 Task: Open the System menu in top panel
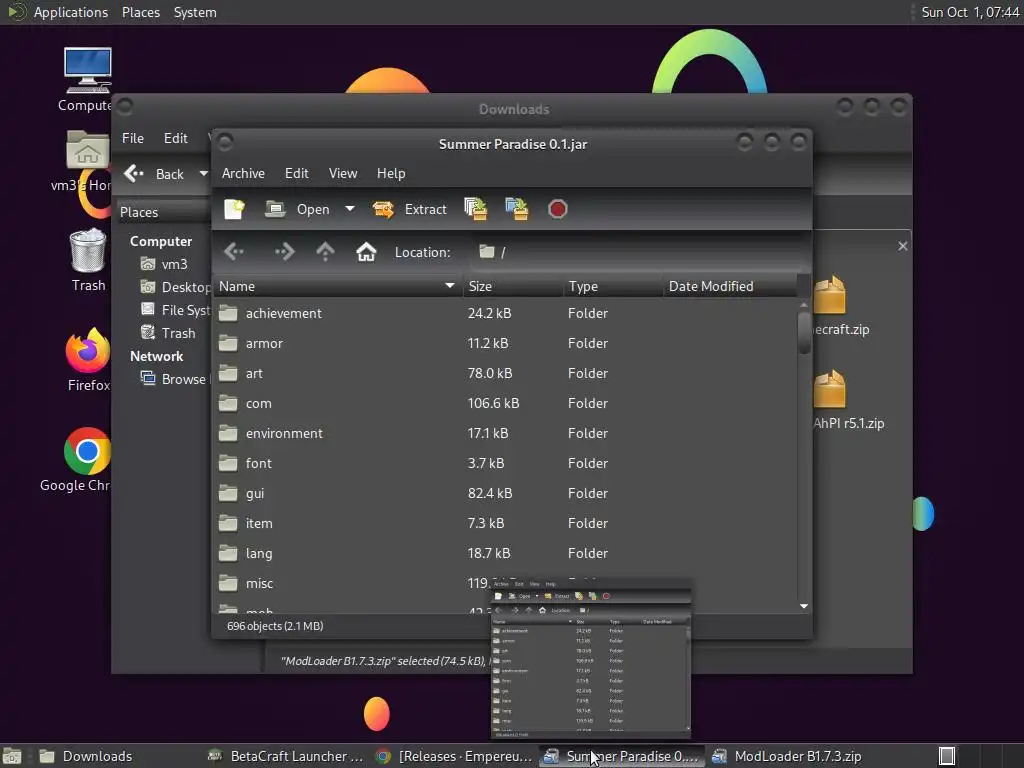click(195, 12)
